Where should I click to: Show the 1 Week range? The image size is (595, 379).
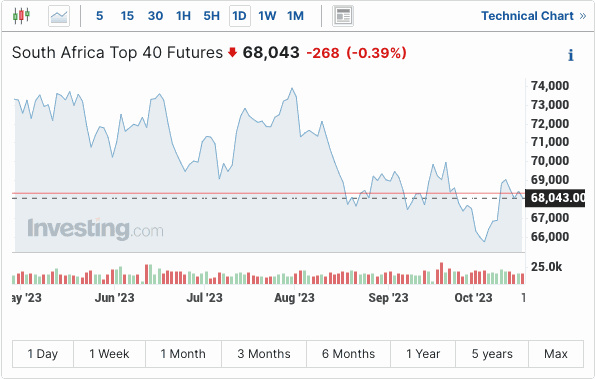(x=109, y=354)
